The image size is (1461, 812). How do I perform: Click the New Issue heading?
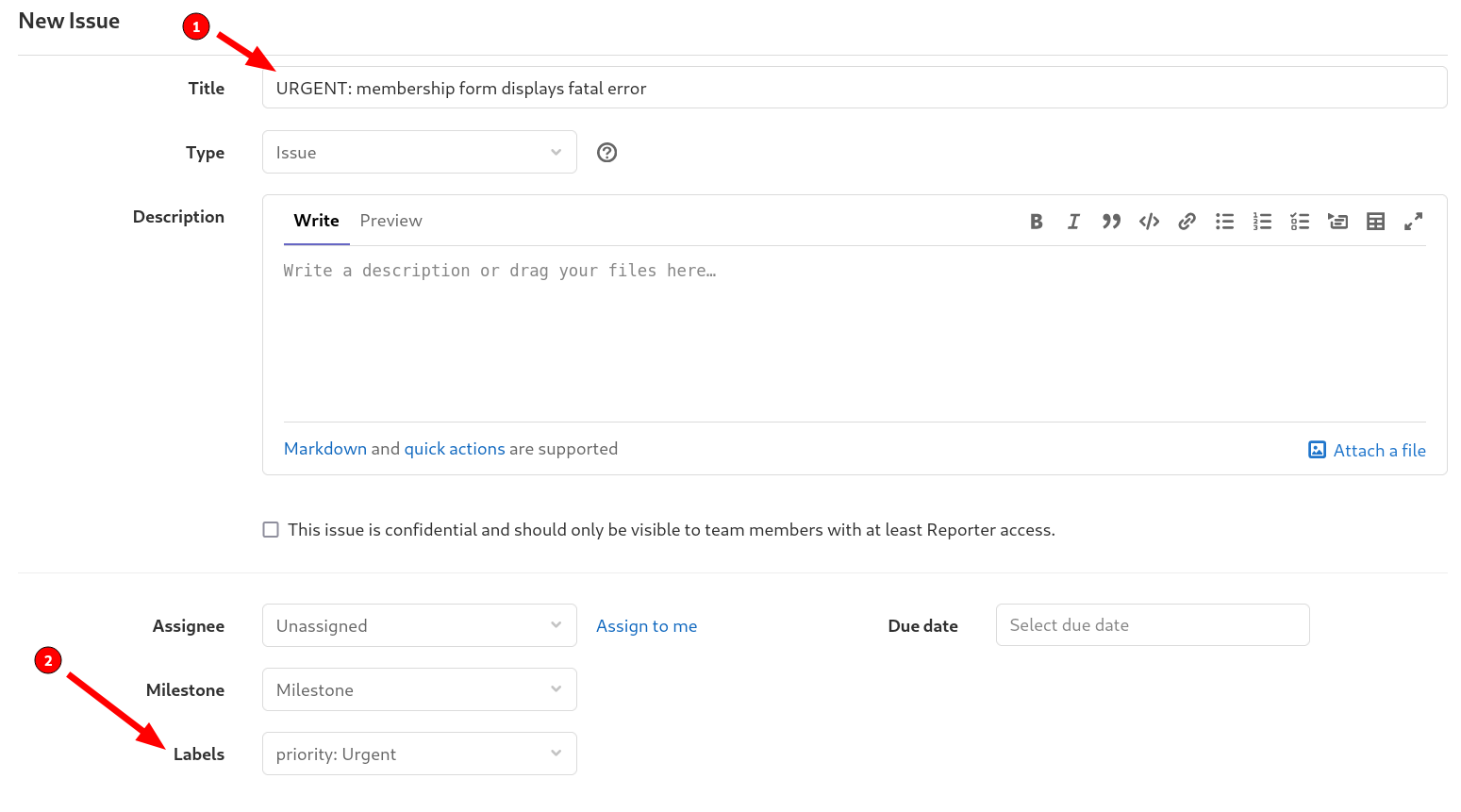click(x=69, y=21)
